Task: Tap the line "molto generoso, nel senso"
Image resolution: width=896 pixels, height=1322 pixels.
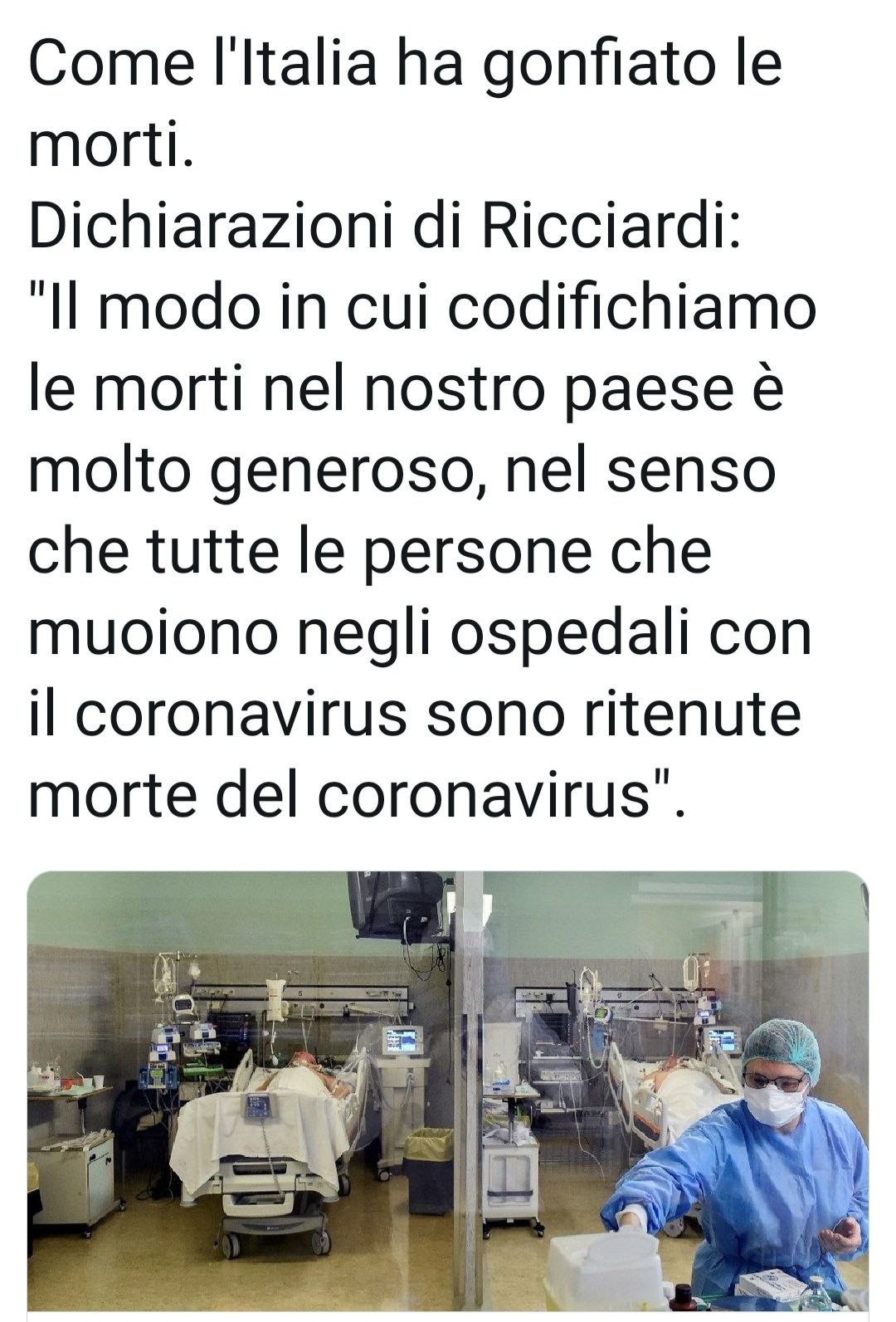Action: tap(402, 472)
